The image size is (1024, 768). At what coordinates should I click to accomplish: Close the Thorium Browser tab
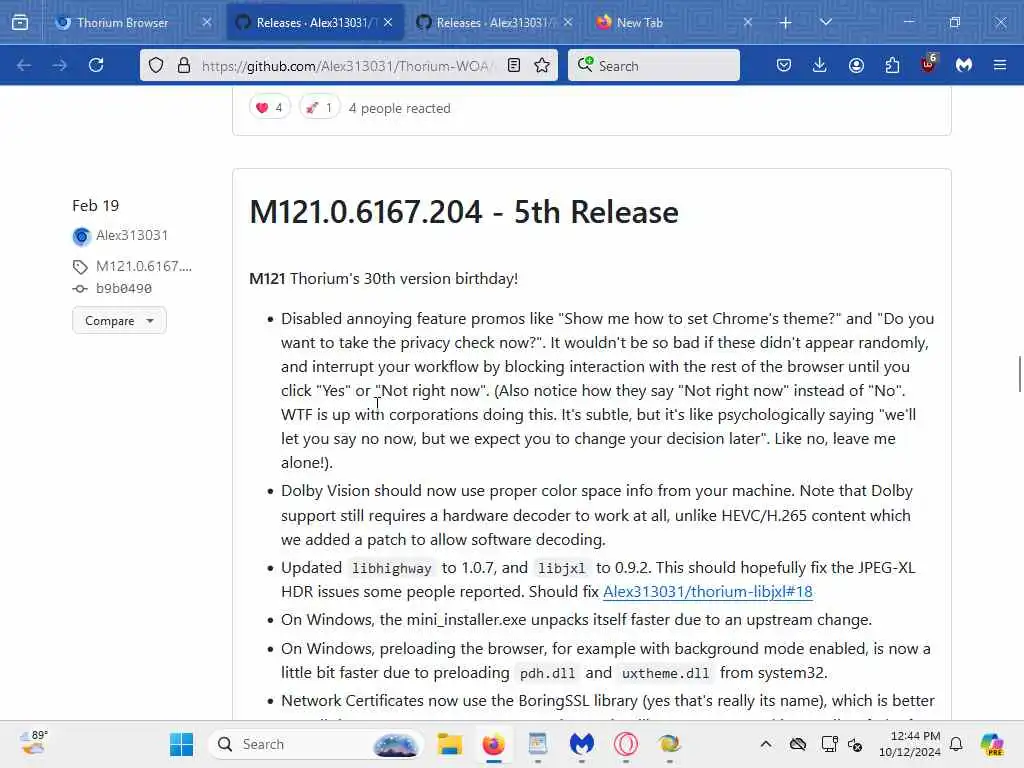pos(207,22)
